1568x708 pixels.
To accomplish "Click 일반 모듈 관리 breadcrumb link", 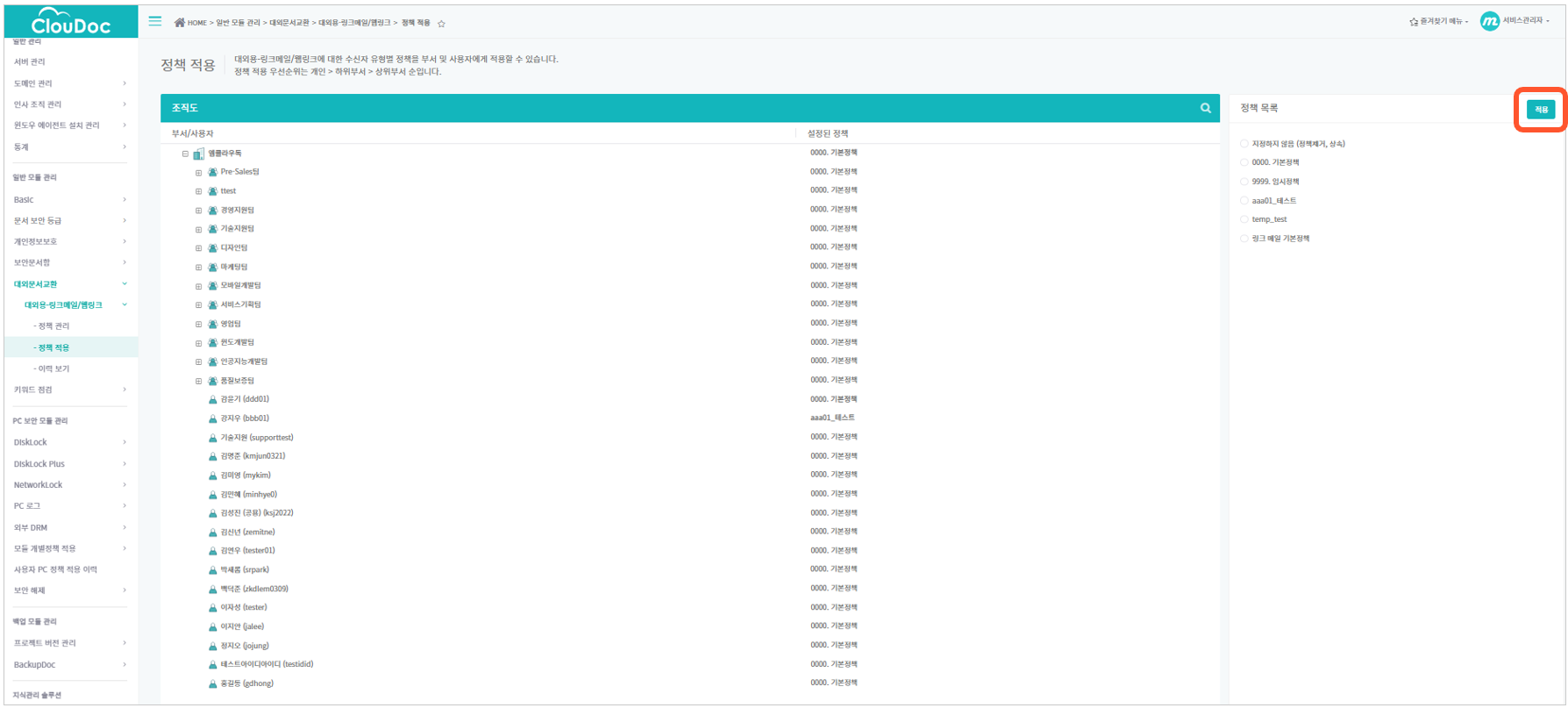I will point(238,23).
